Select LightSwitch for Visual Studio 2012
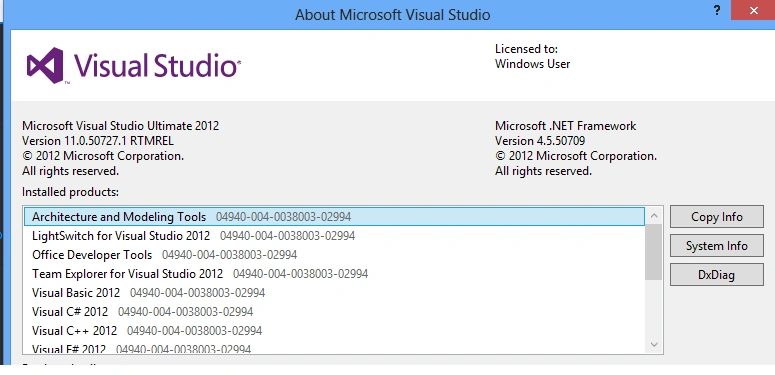Image resolution: width=775 pixels, height=375 pixels. click(x=335, y=236)
